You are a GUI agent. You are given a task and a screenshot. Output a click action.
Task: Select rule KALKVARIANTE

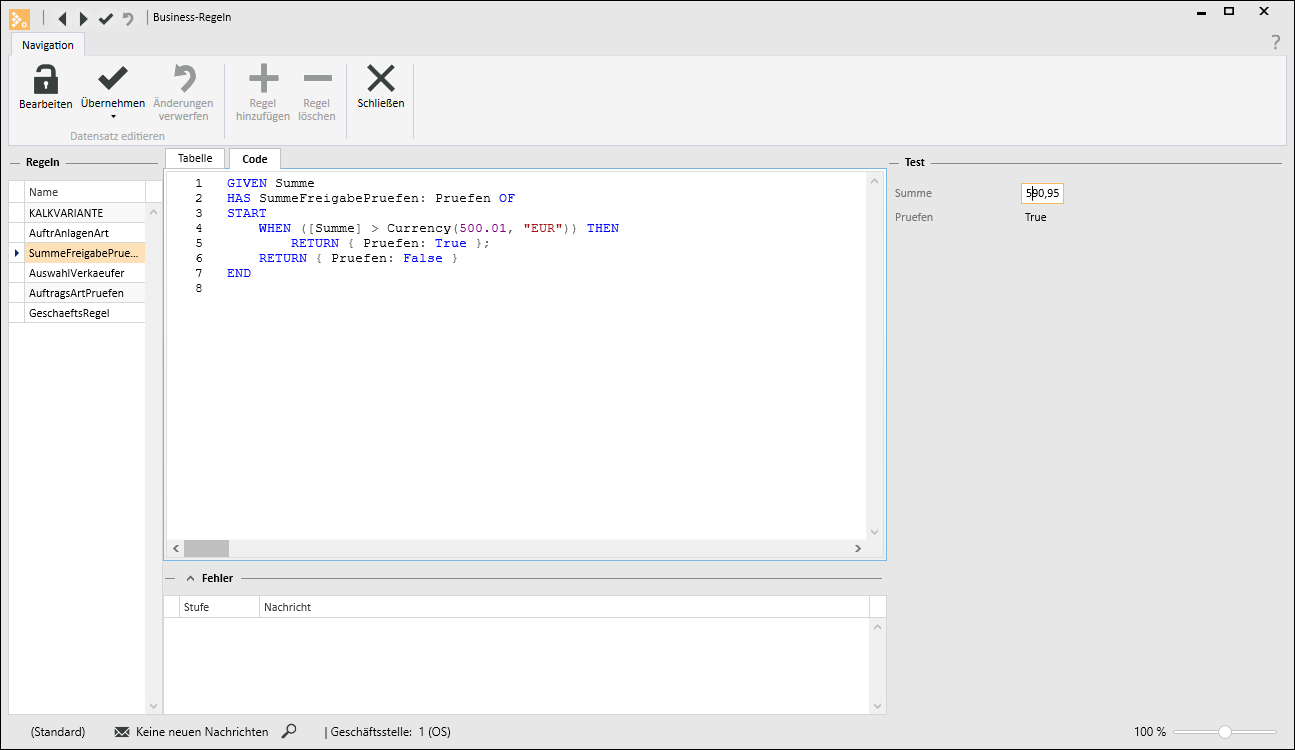(x=85, y=213)
